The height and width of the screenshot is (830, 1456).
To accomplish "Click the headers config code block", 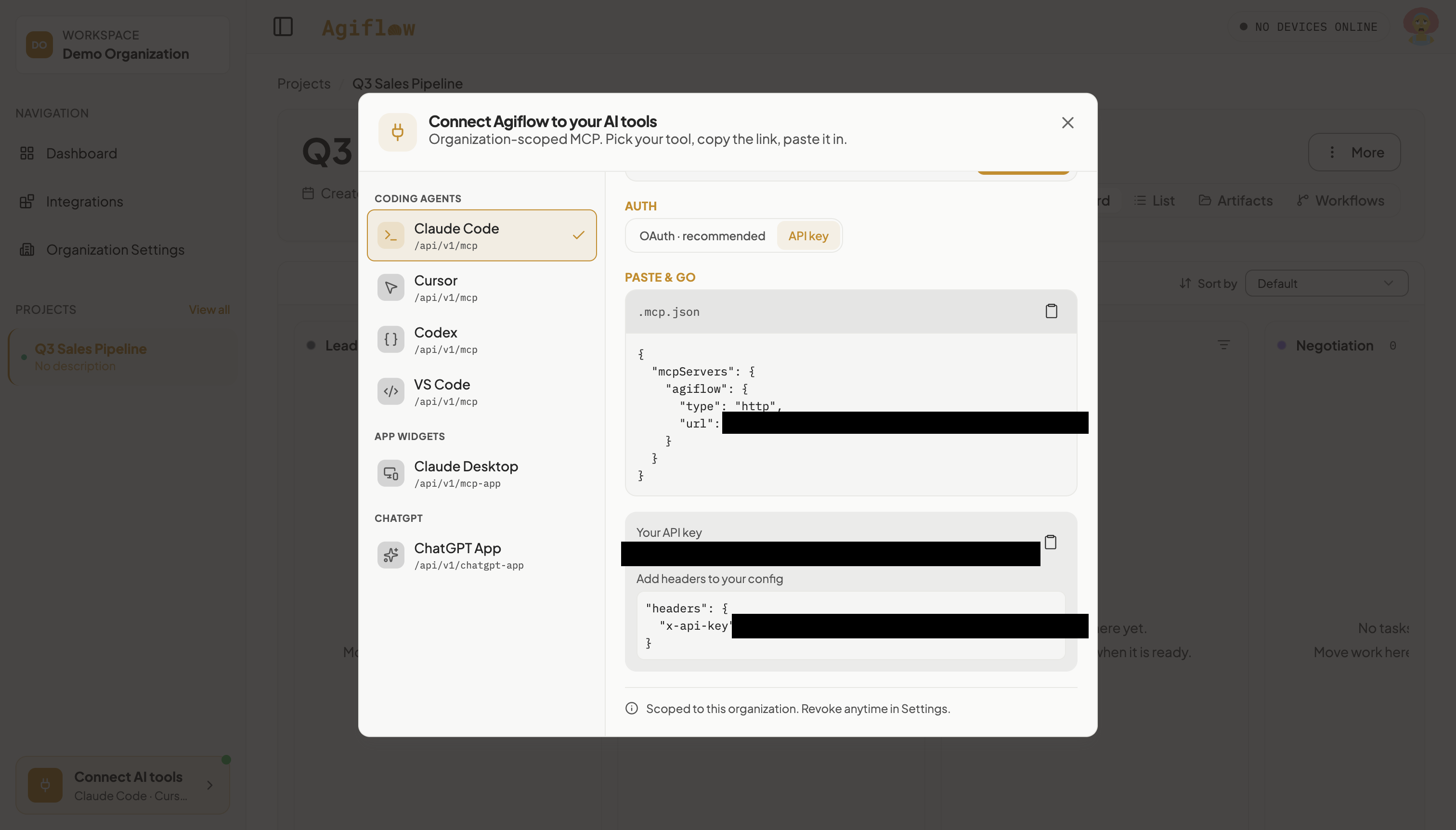I will (x=851, y=625).
